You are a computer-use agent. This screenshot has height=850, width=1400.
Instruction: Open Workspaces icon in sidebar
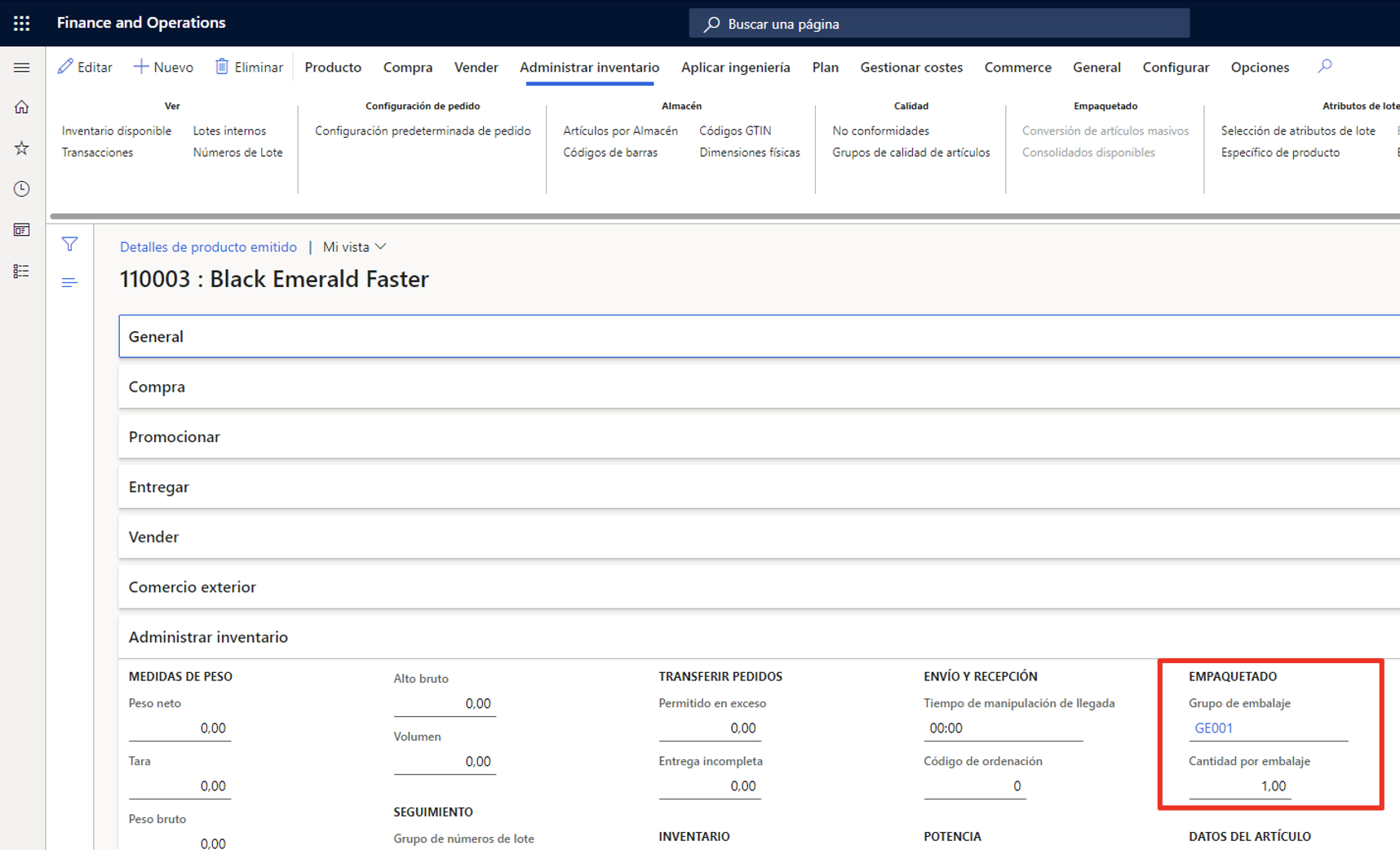click(x=22, y=230)
